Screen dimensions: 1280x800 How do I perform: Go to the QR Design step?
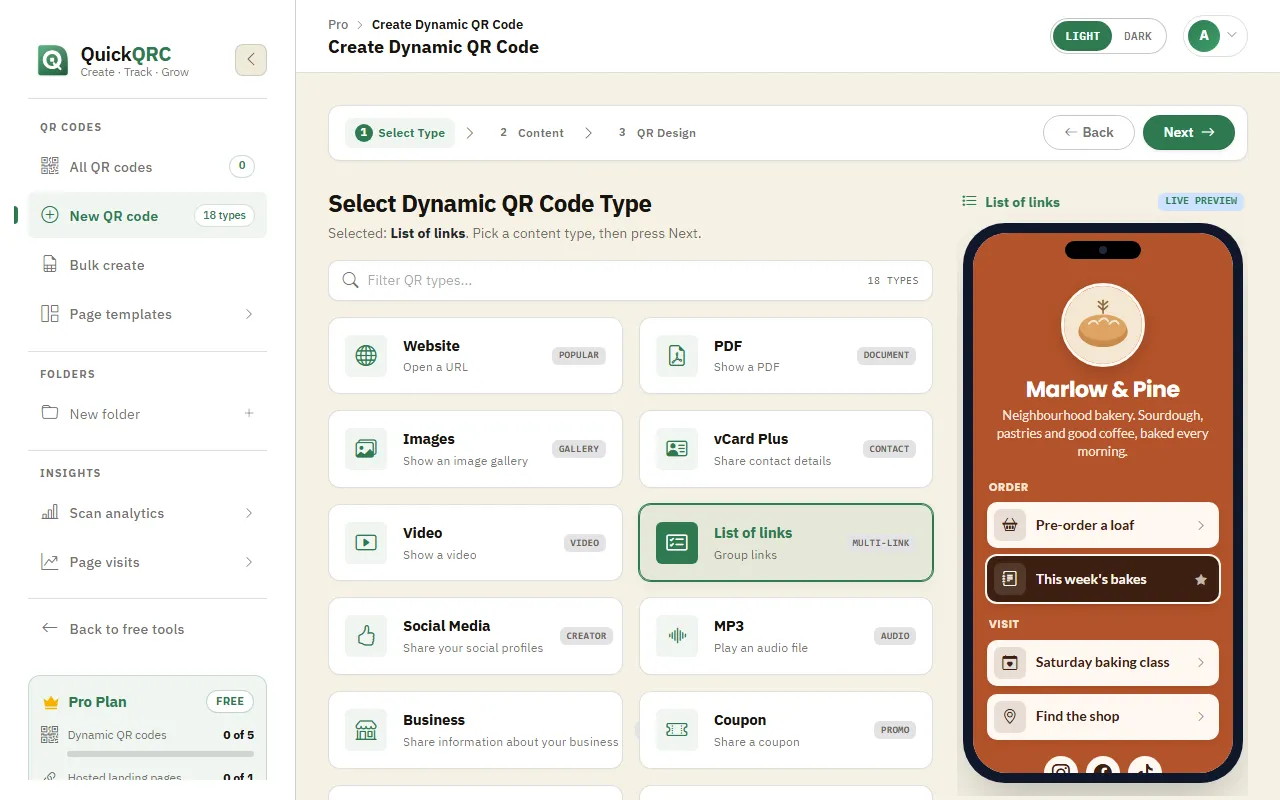657,133
